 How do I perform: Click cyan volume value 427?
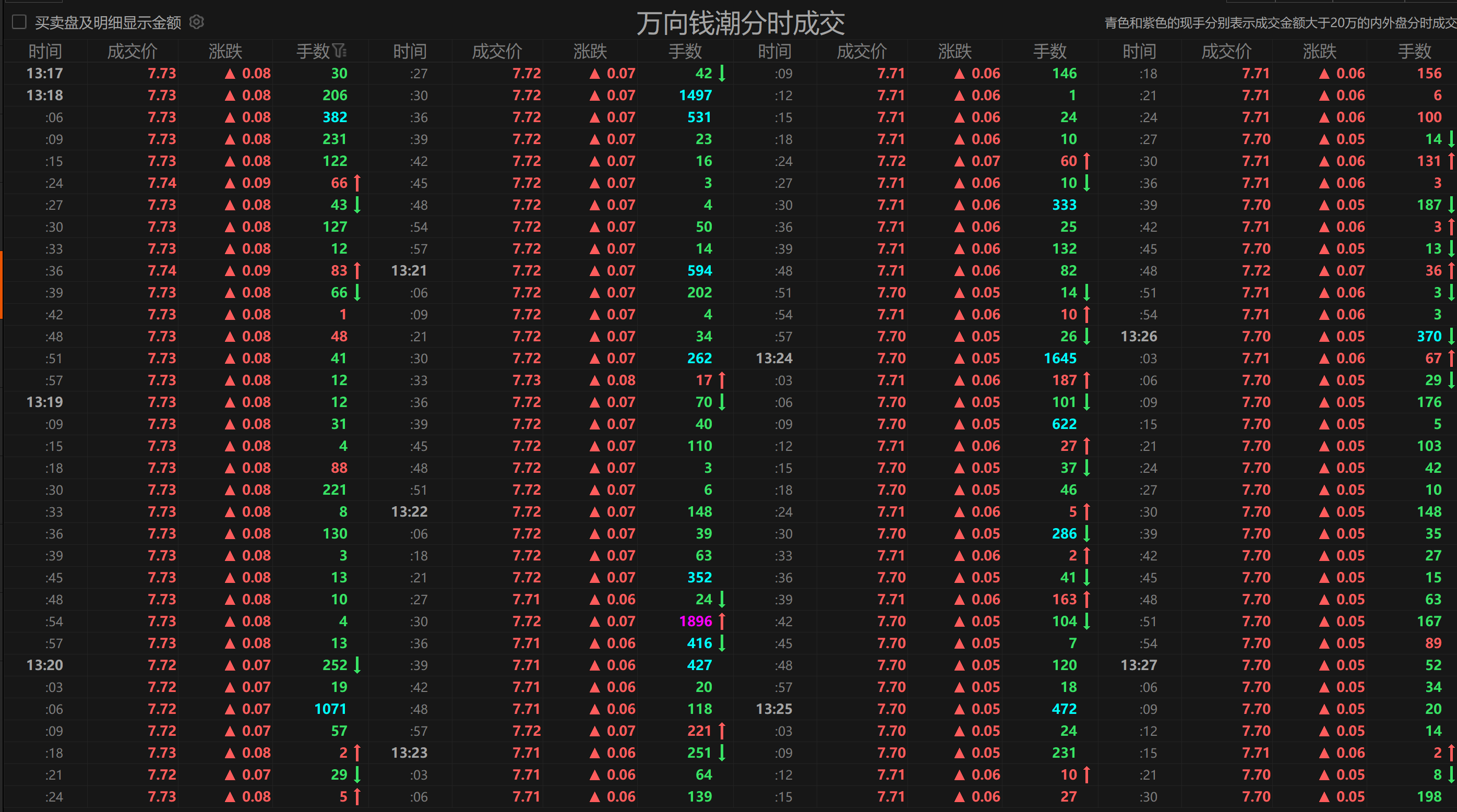[x=700, y=665]
